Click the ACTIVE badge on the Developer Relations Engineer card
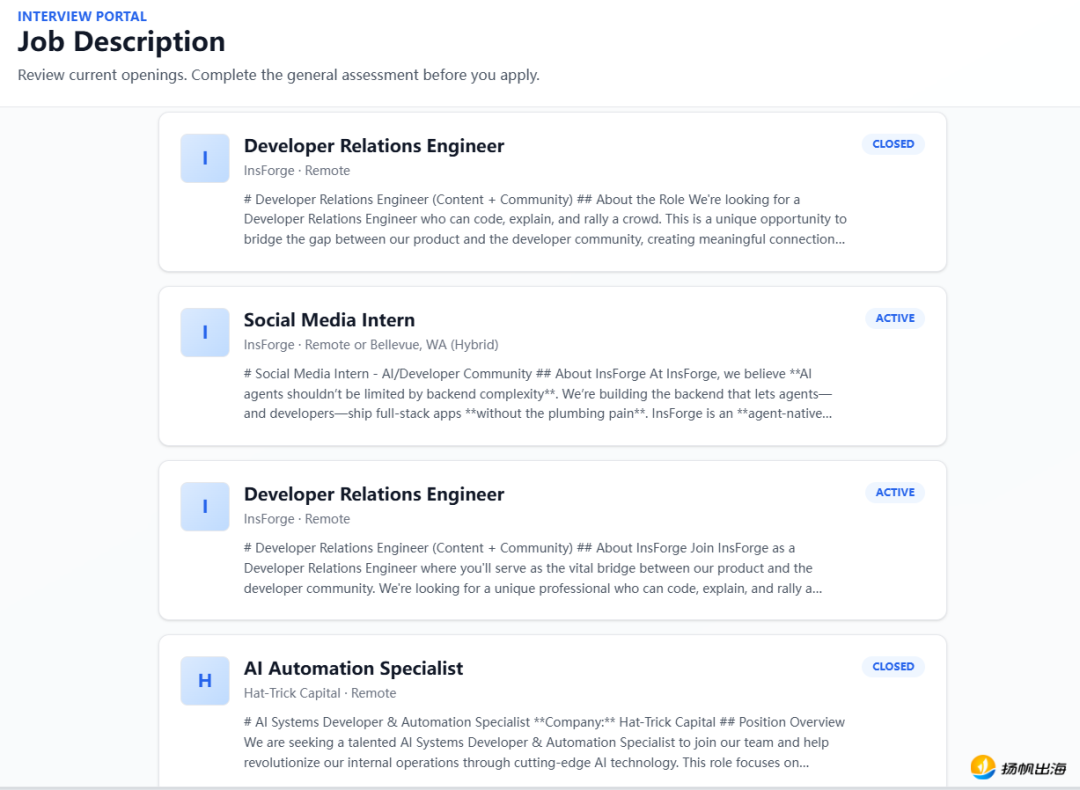This screenshot has height=790, width=1080. 895,492
